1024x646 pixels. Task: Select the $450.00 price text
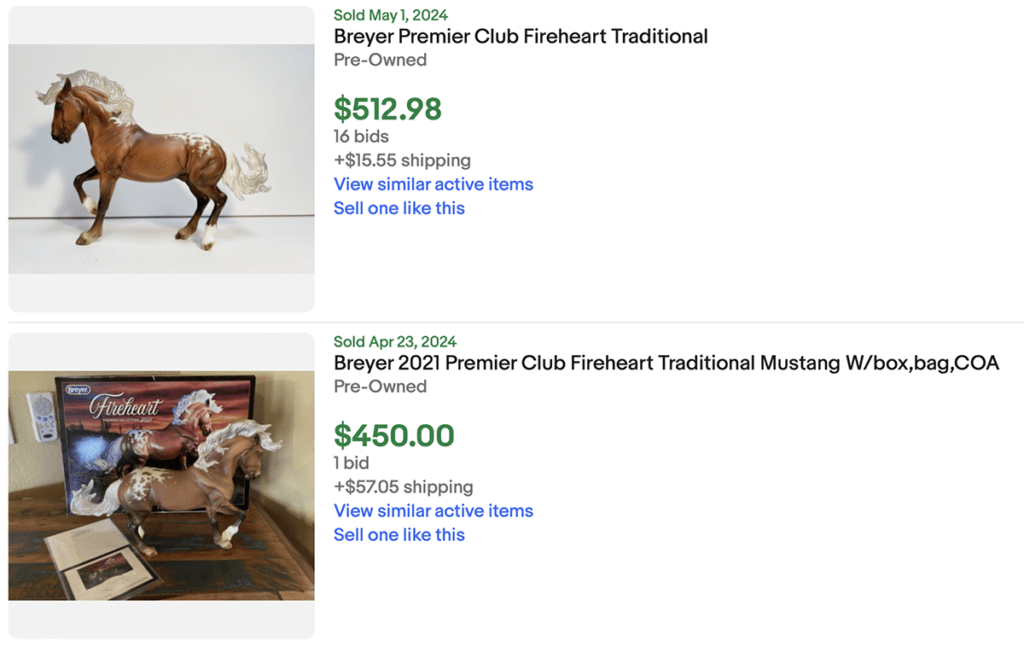(x=395, y=436)
